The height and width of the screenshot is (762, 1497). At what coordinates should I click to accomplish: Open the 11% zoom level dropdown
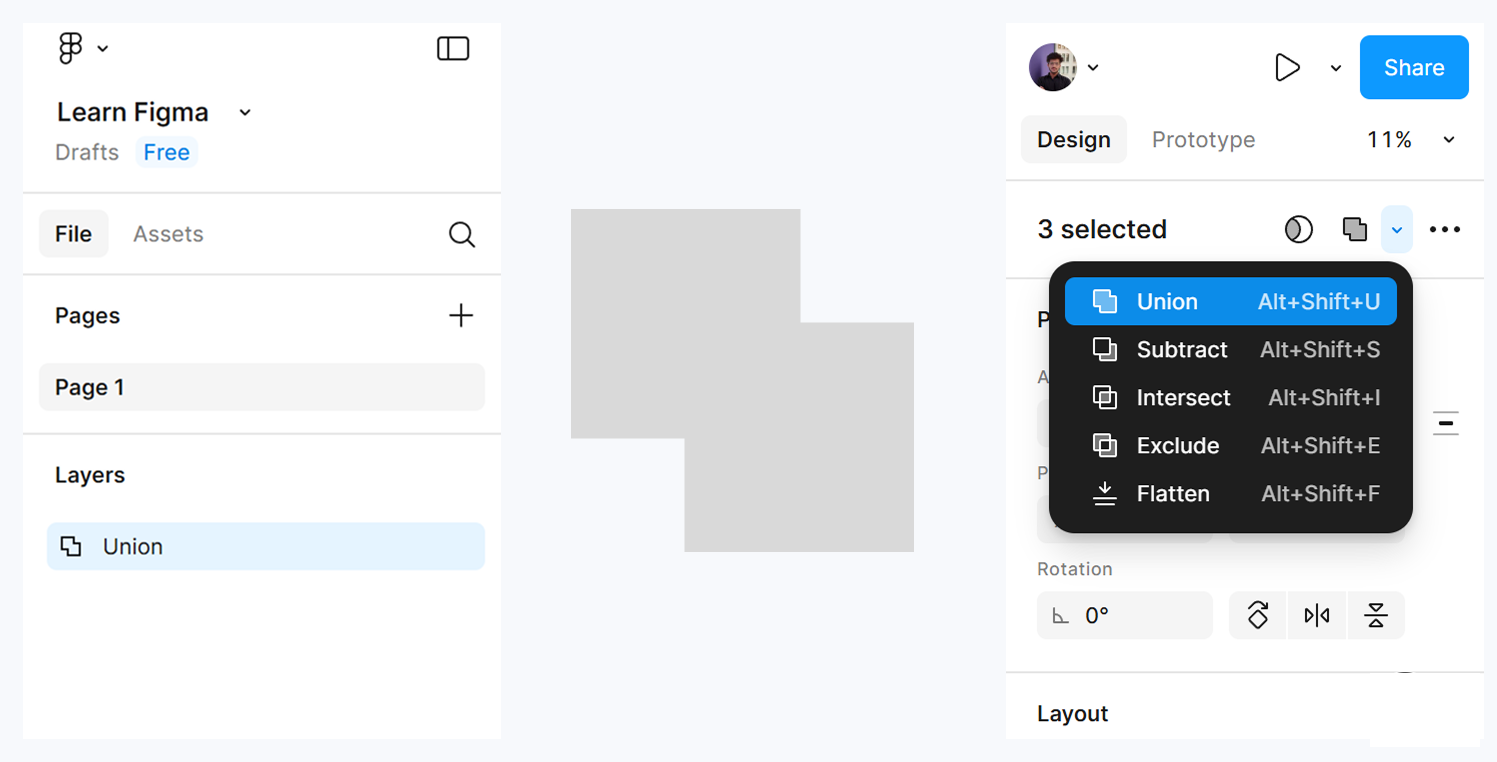[x=1448, y=140]
